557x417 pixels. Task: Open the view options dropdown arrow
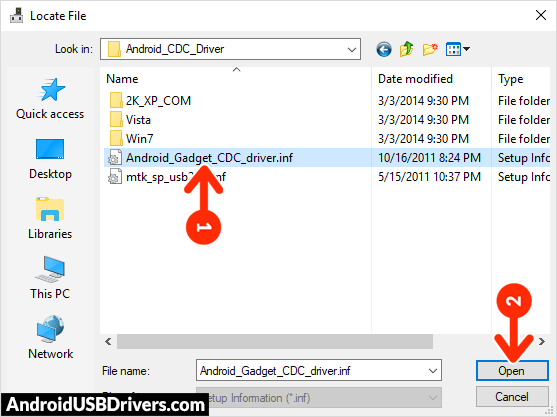(x=466, y=49)
